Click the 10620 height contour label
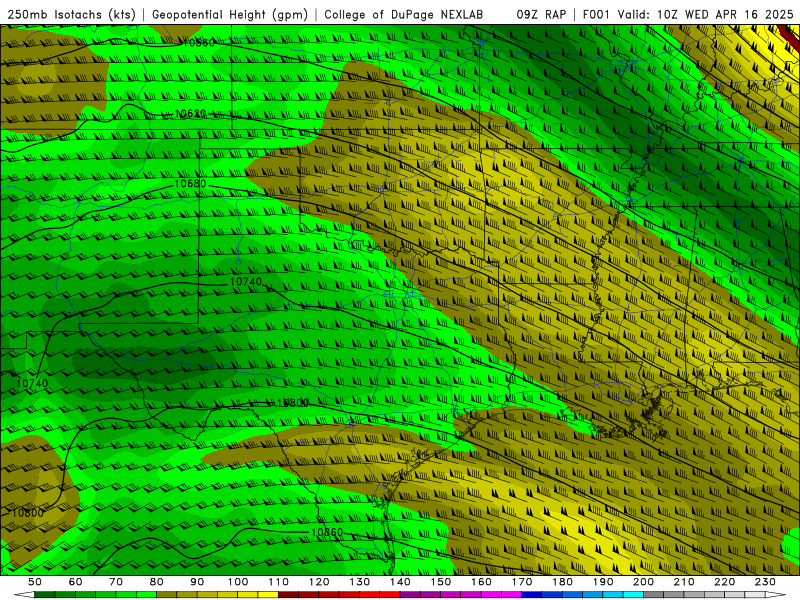 (190, 113)
